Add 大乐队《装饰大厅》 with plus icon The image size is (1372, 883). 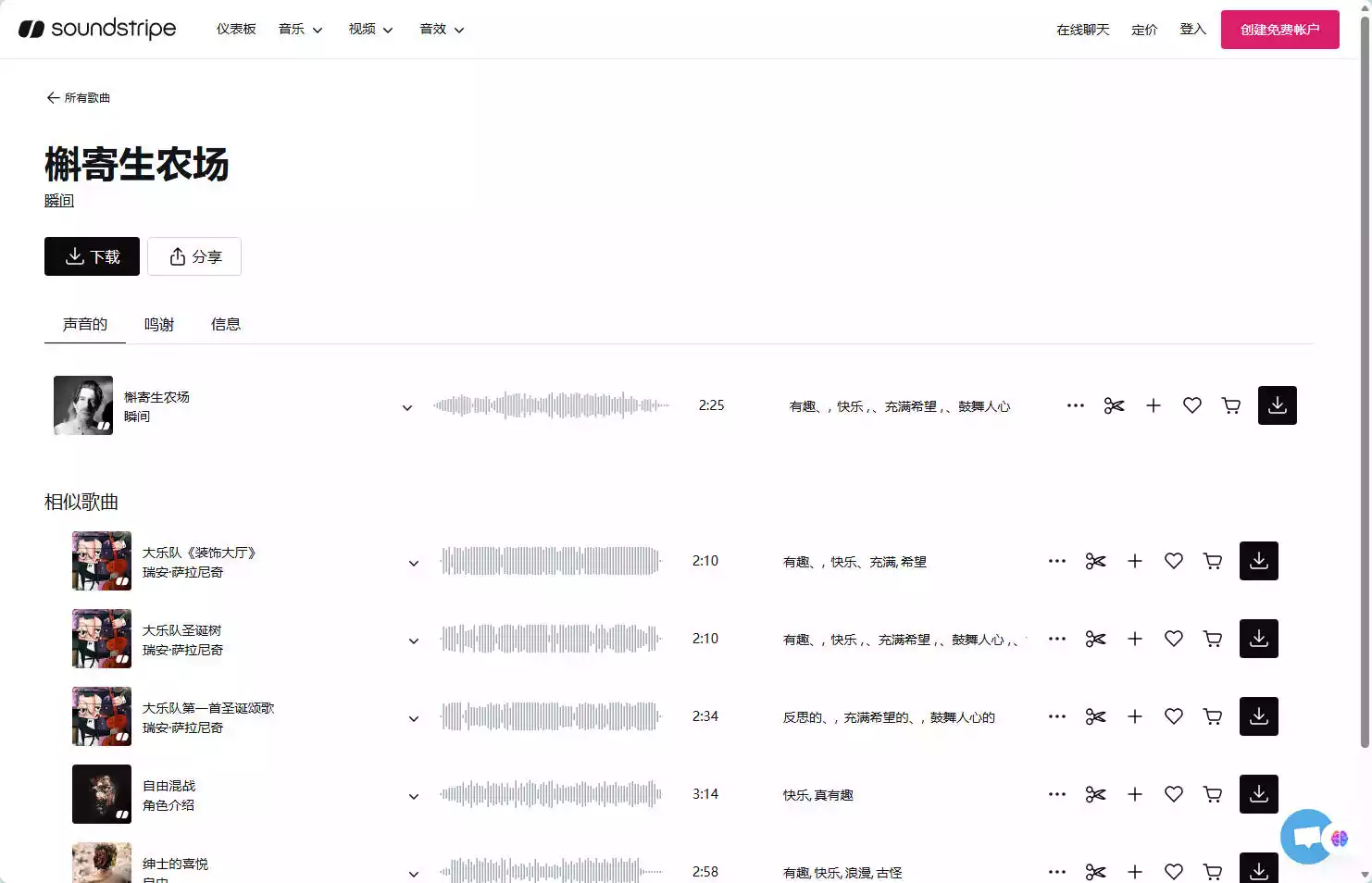click(x=1135, y=561)
